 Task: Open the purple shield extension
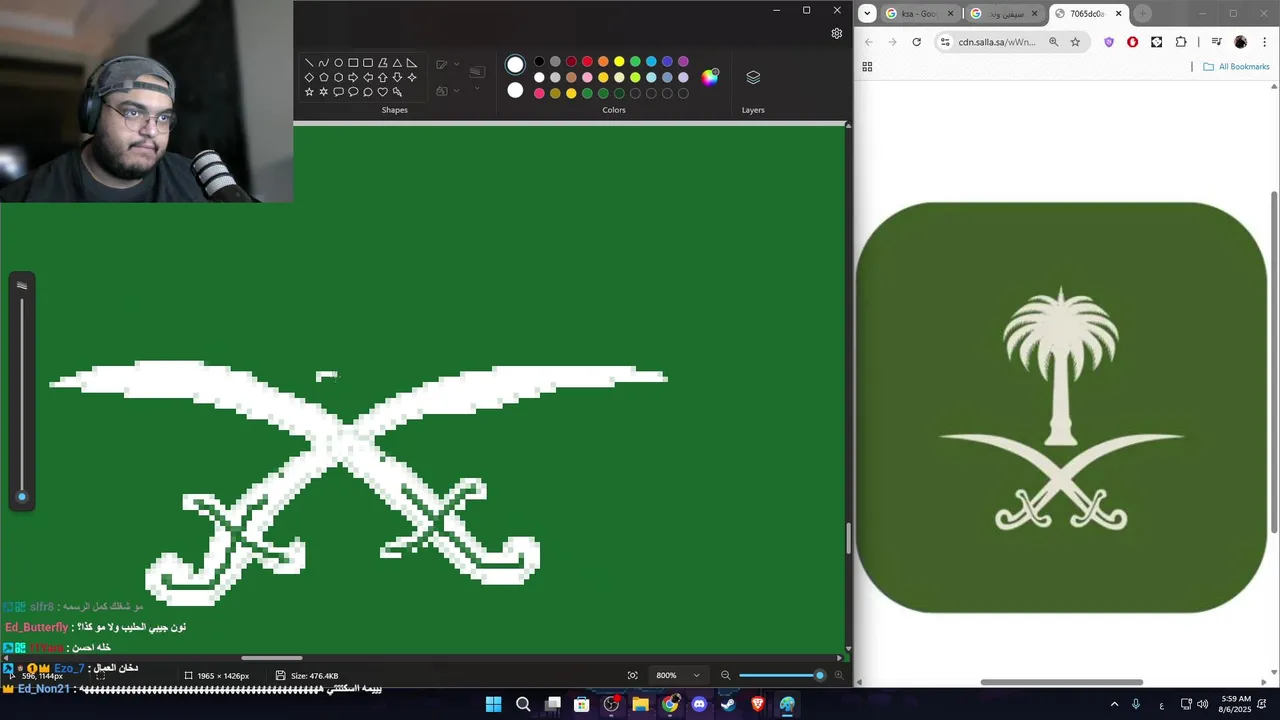click(1108, 42)
